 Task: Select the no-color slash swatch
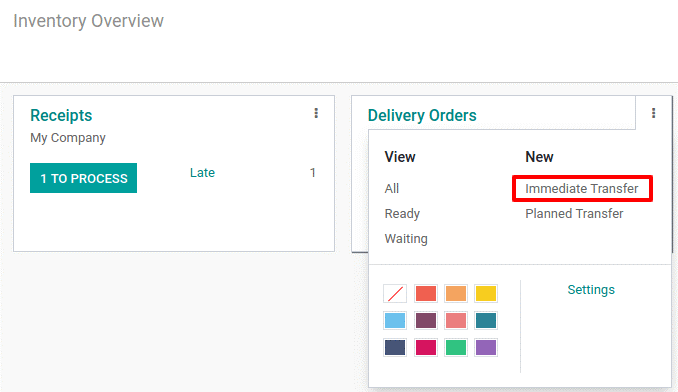[395, 293]
